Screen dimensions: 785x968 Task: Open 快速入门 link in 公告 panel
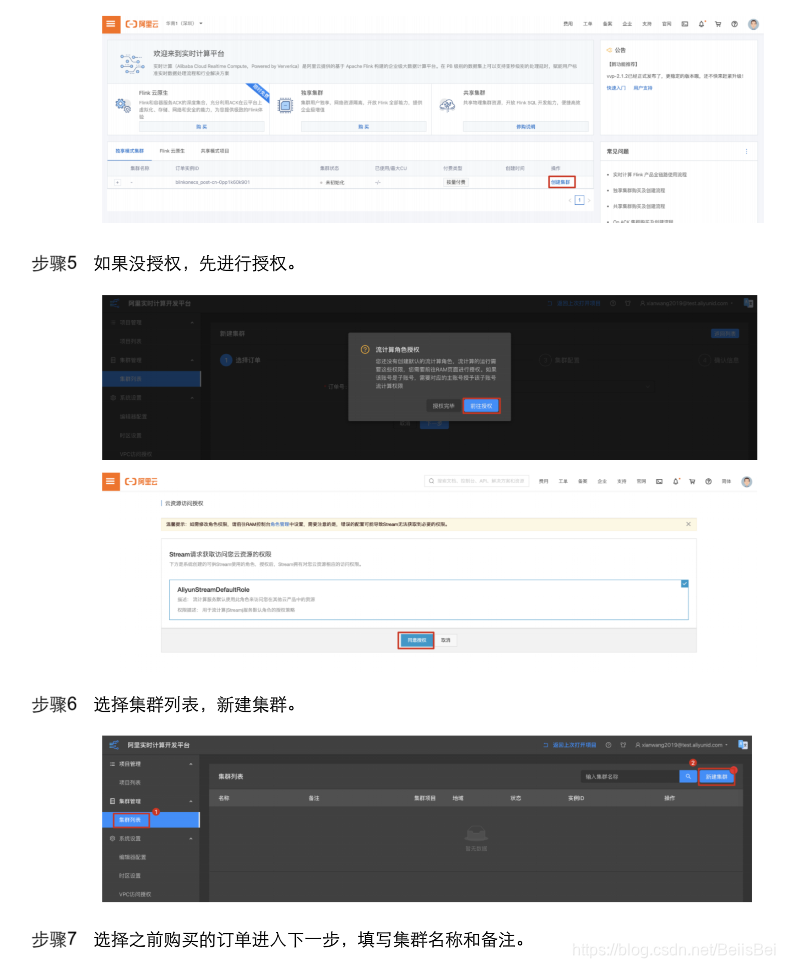tap(616, 88)
